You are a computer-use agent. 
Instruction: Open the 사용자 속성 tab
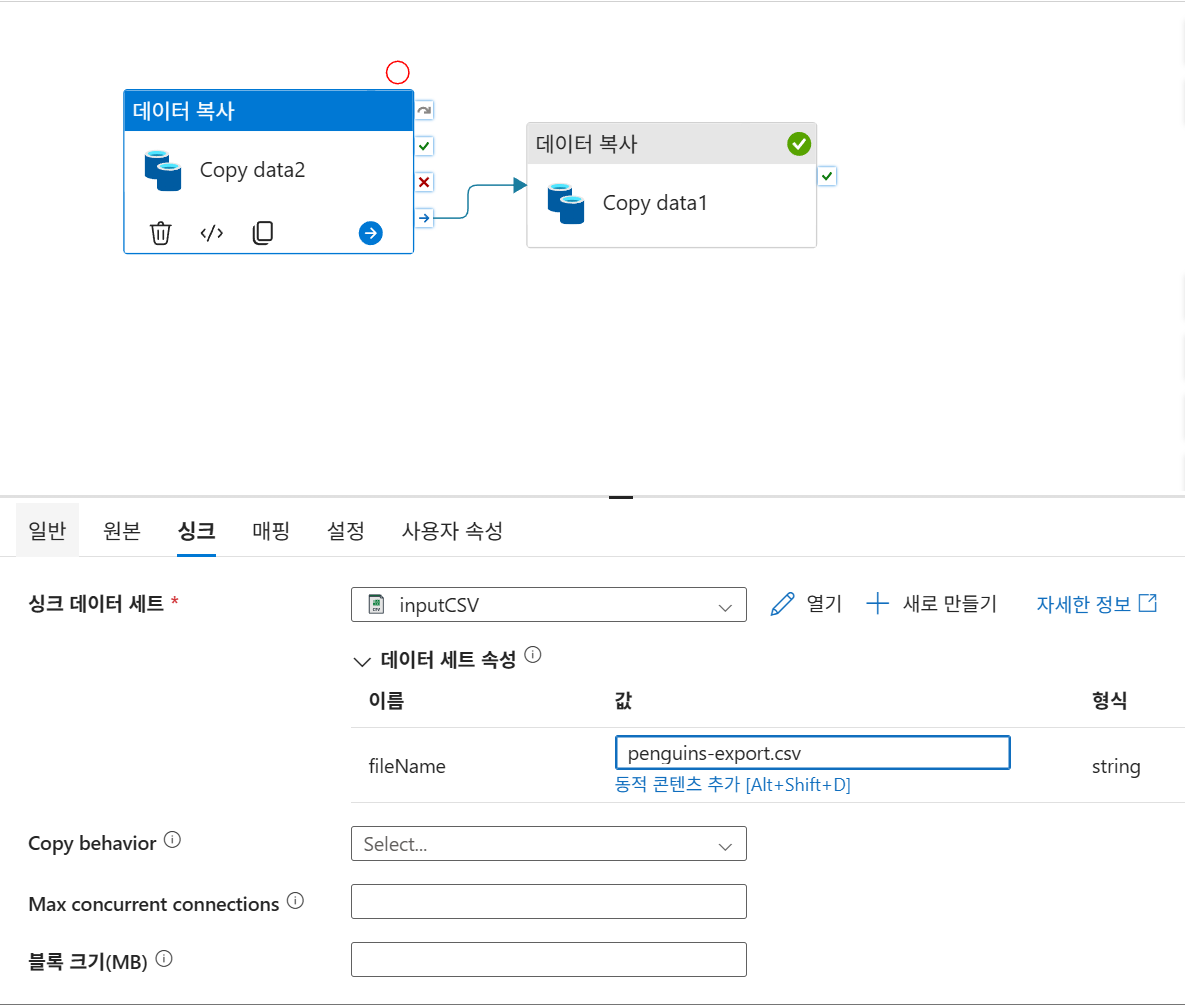coord(452,530)
